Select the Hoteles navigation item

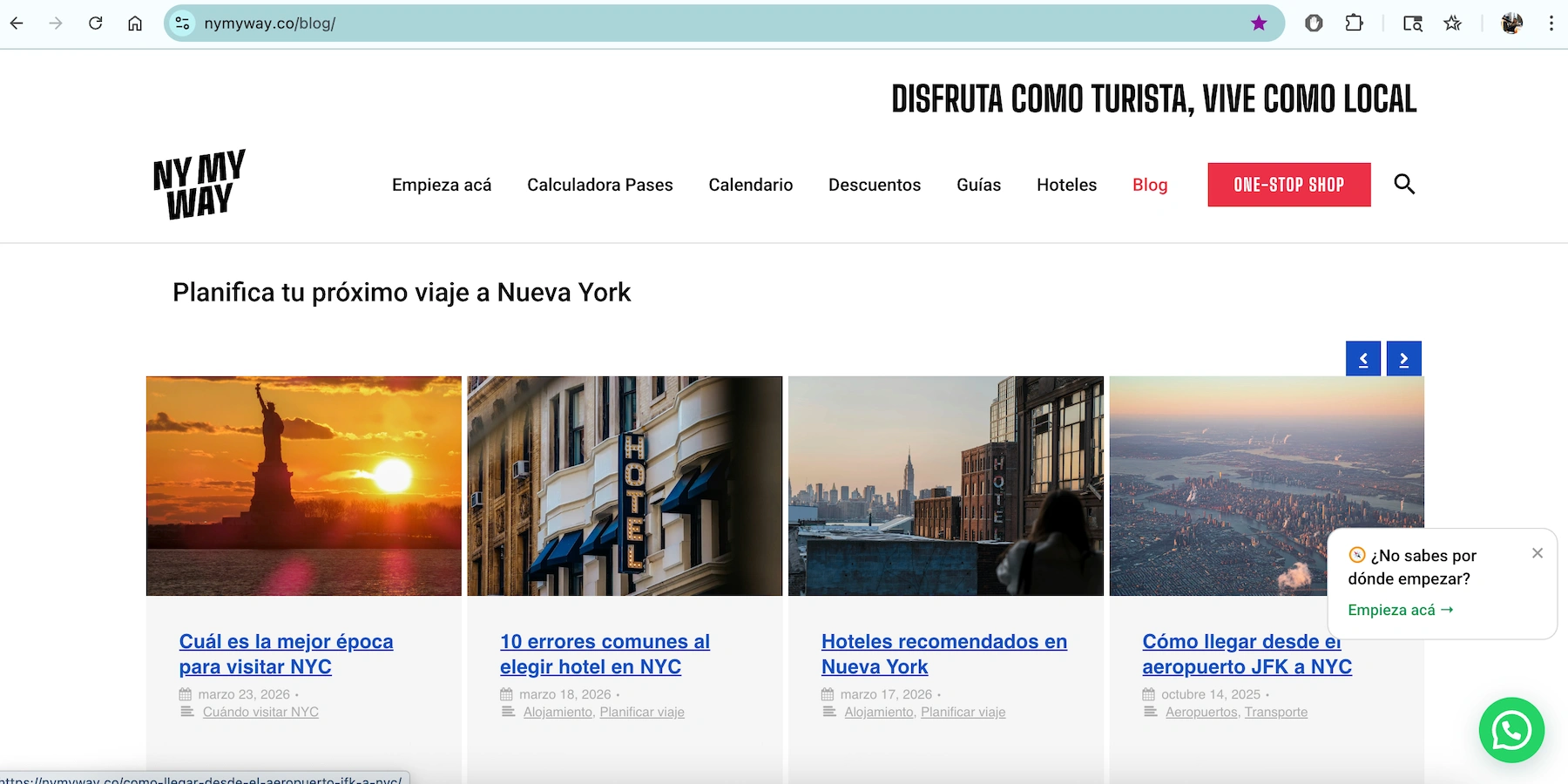click(x=1066, y=185)
